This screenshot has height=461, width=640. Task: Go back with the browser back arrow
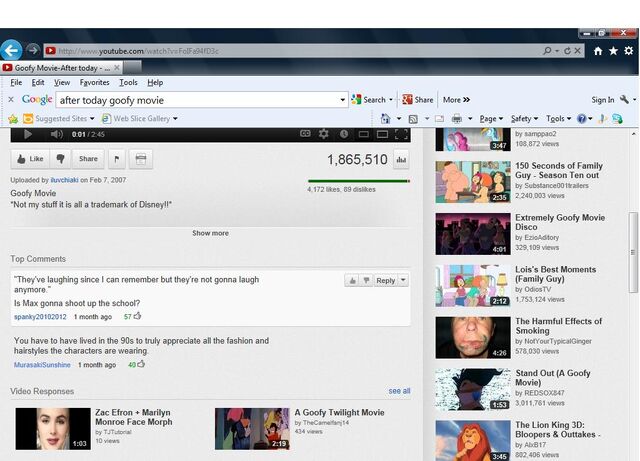coord(11,51)
